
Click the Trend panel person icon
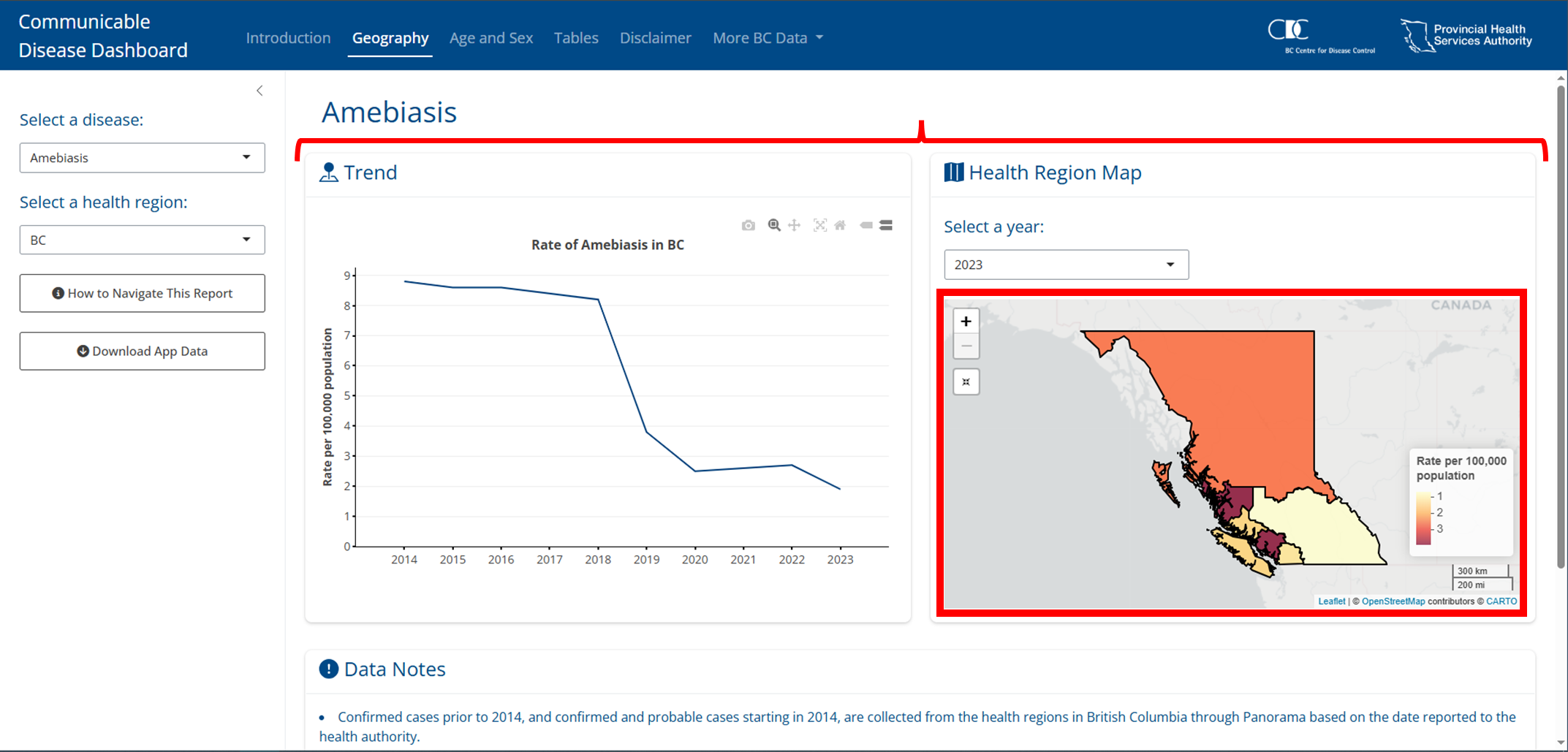(329, 172)
